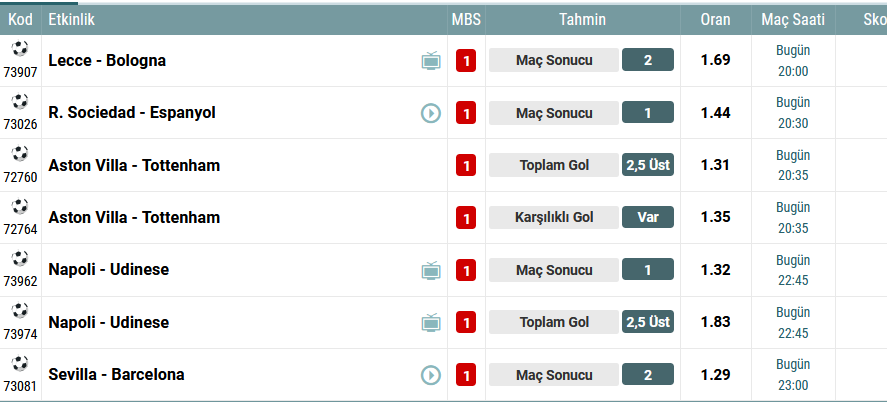Click the soccer ball icon above code 73907
This screenshot has height=402, width=887.
click(20, 49)
